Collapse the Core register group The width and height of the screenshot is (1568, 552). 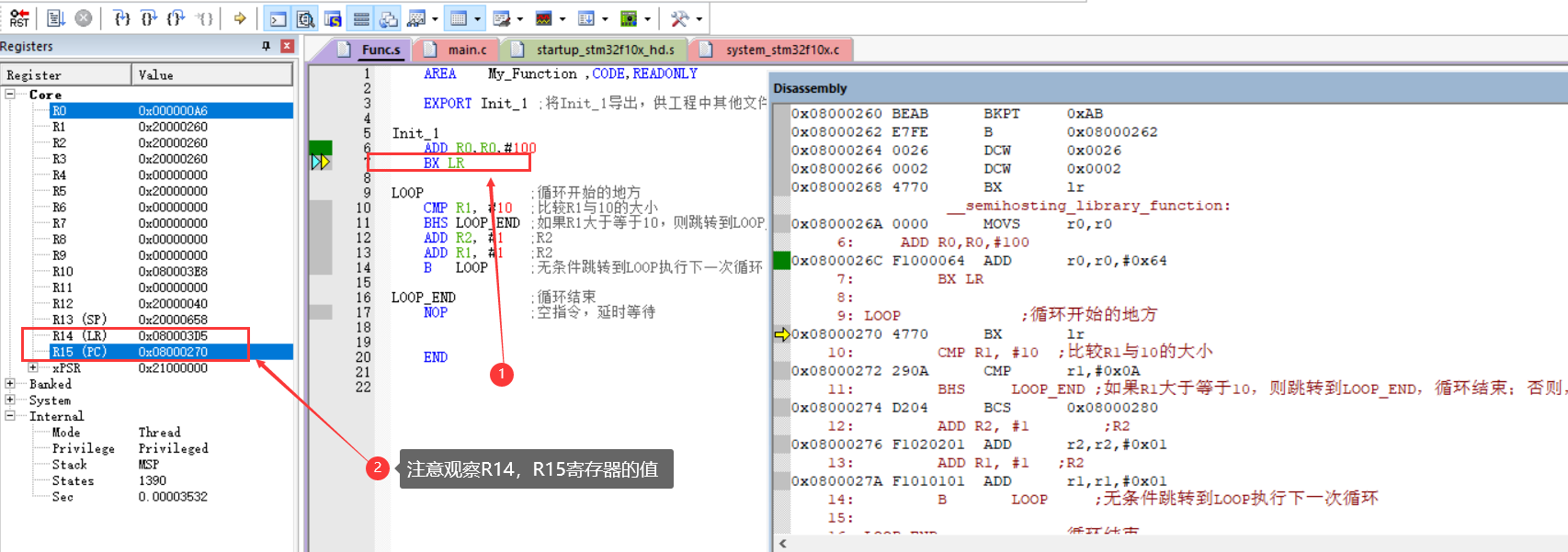click(10, 95)
